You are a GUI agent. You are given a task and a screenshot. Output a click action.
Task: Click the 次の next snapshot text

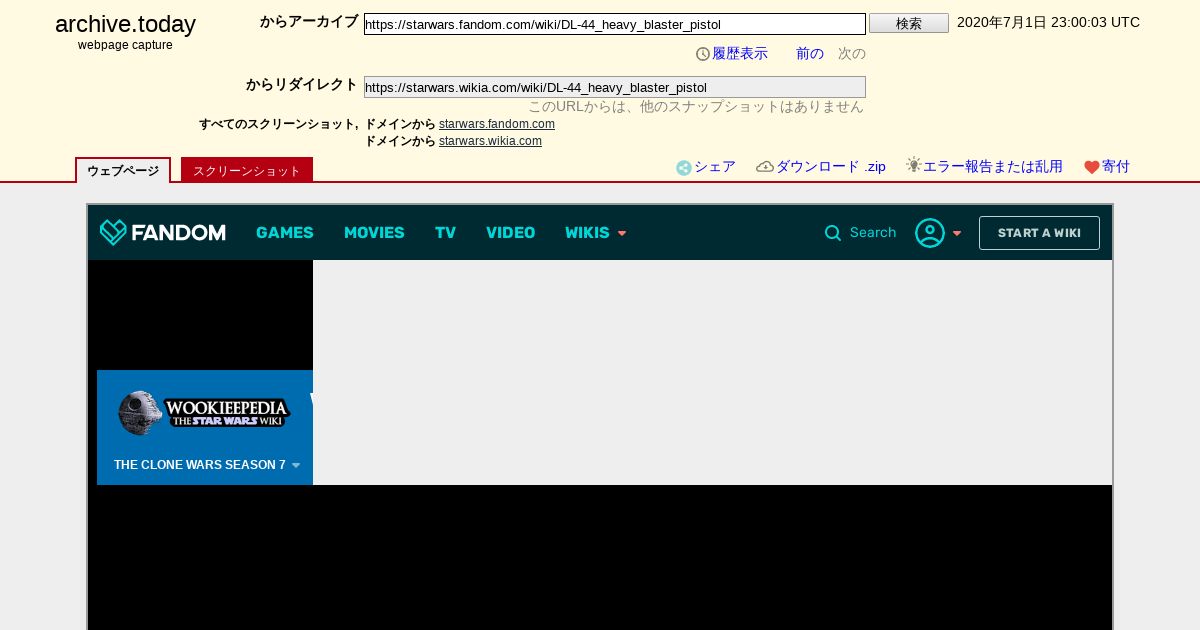coord(852,54)
